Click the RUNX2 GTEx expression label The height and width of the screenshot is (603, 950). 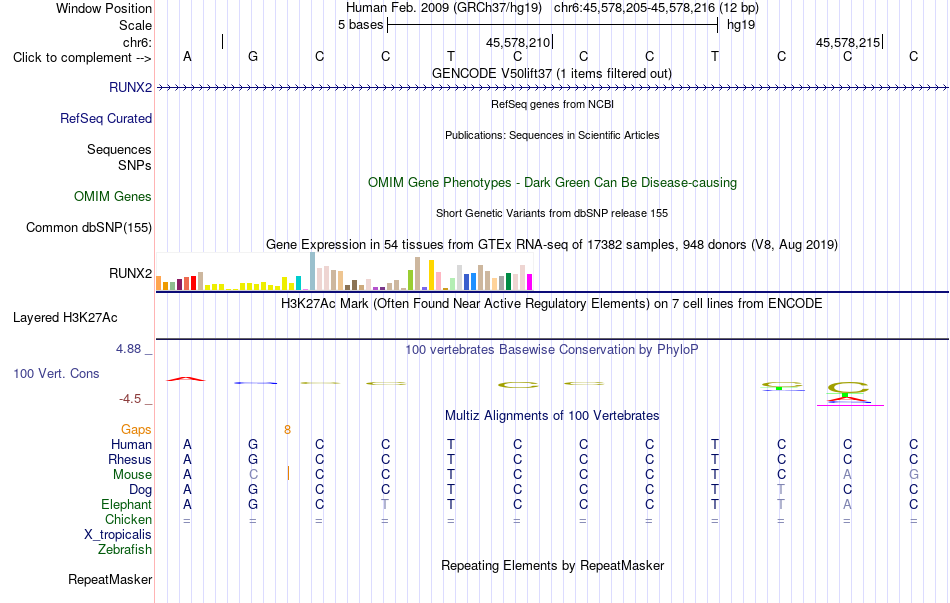130,273
